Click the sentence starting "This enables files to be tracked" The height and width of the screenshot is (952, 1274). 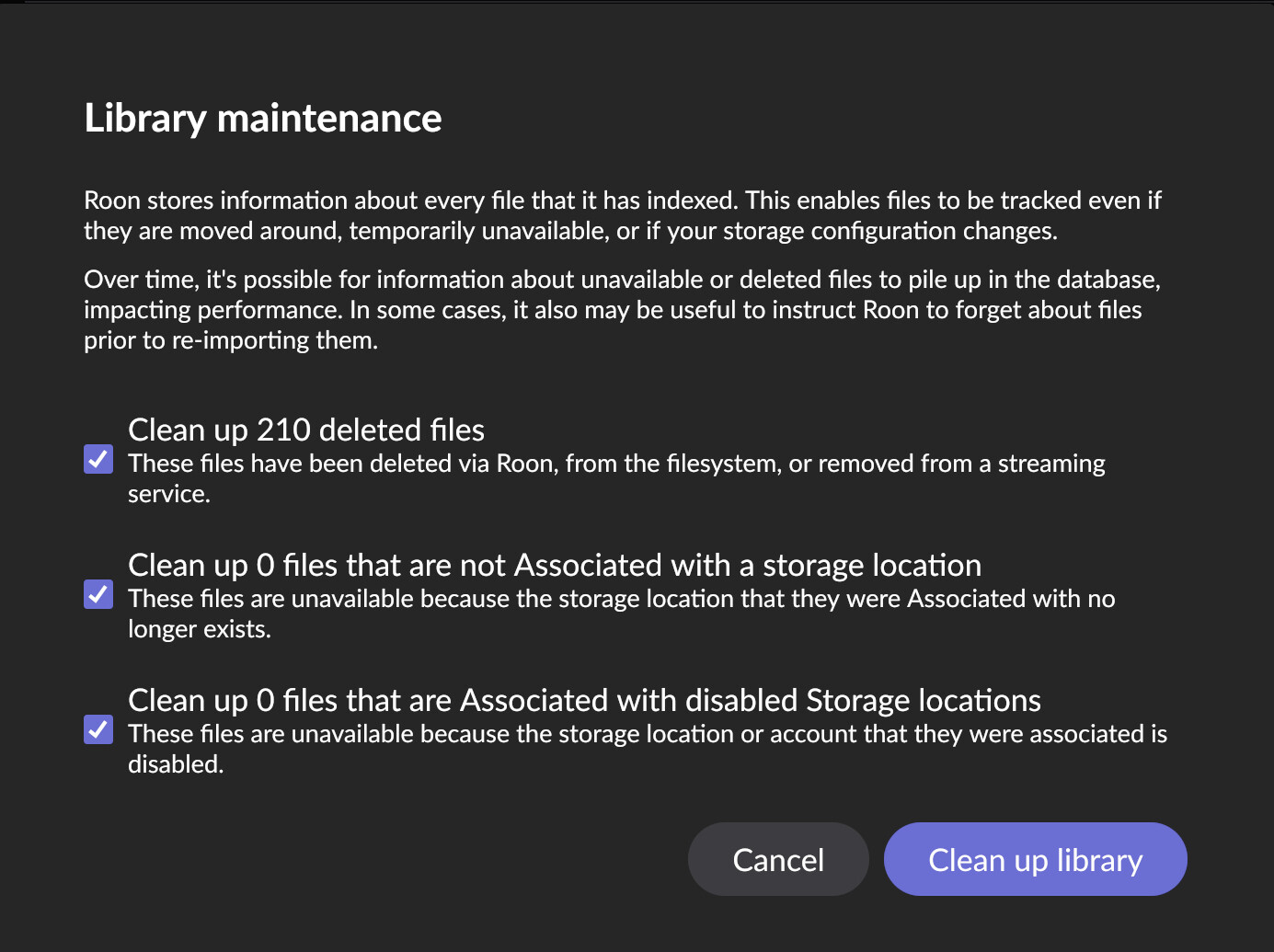tap(953, 201)
